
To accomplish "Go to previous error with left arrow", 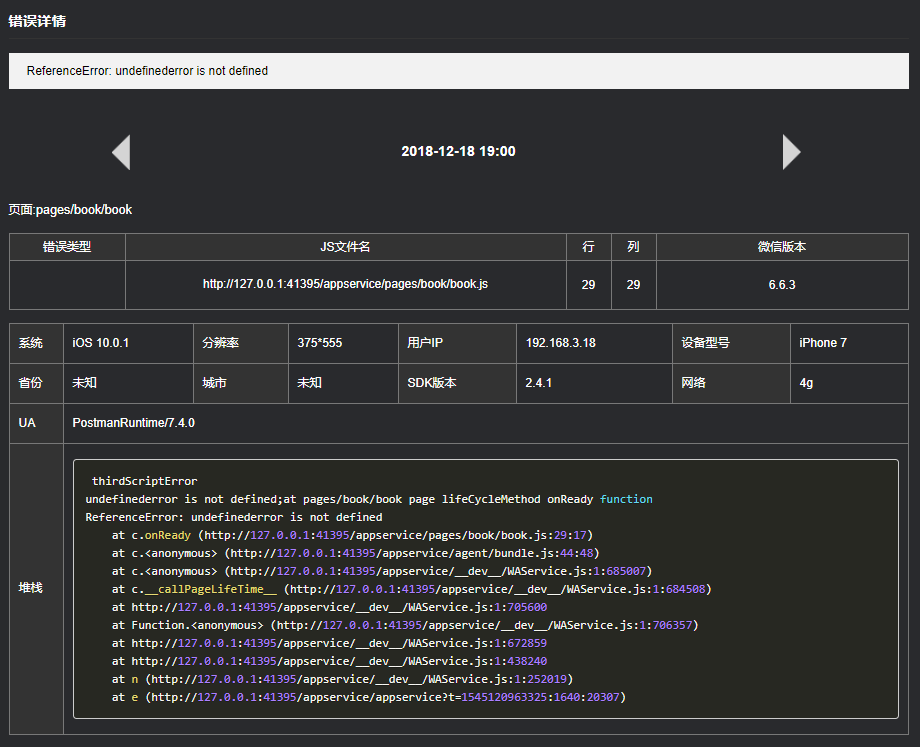I will click(121, 152).
